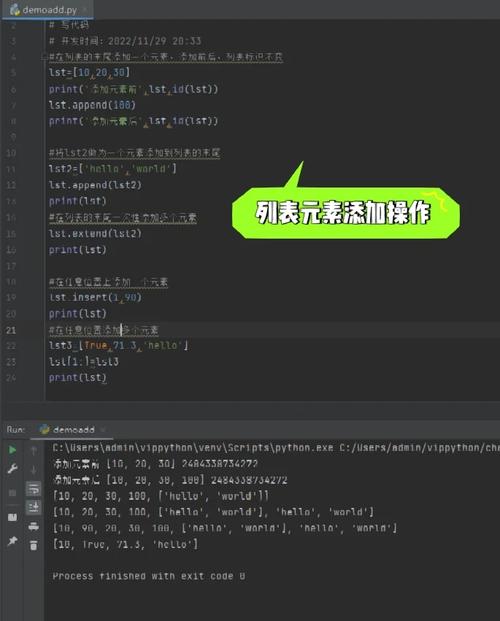This screenshot has width=500, height=621.
Task: Print the console output
Action: (34, 526)
